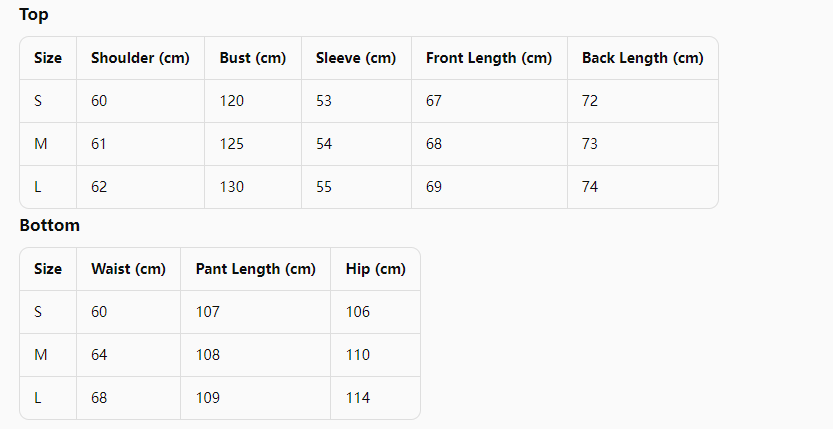Click the Top section heading
This screenshot has height=429, width=833.
pos(34,14)
